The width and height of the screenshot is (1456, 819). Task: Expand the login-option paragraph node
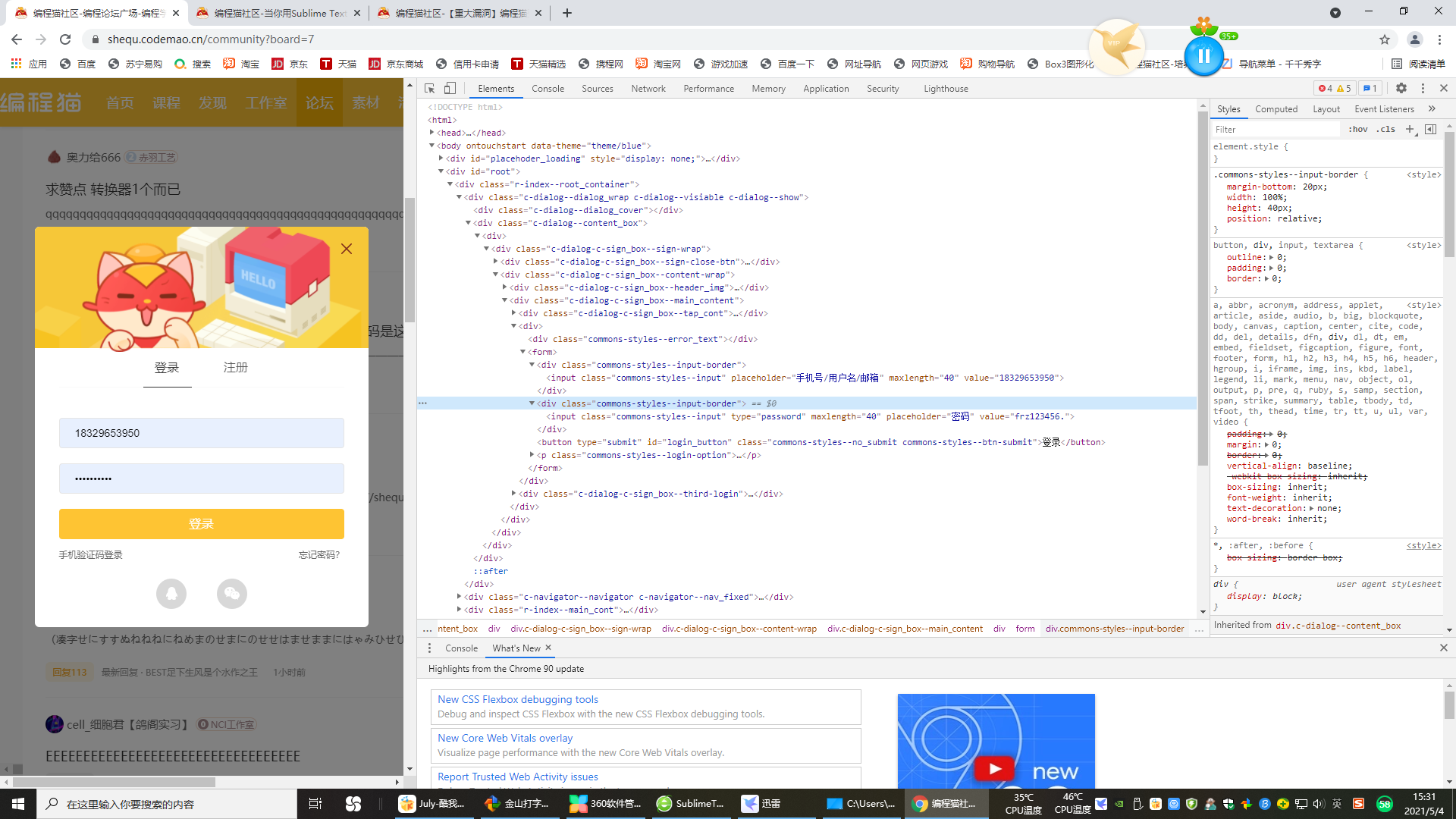point(532,455)
